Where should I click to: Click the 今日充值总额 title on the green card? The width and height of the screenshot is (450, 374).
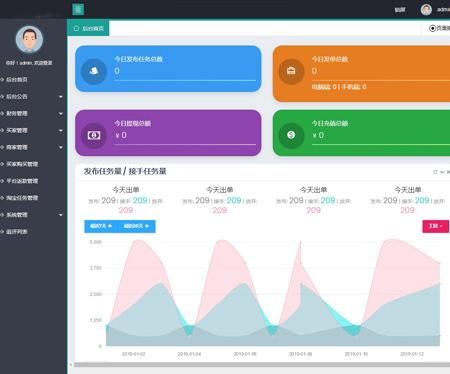330,123
